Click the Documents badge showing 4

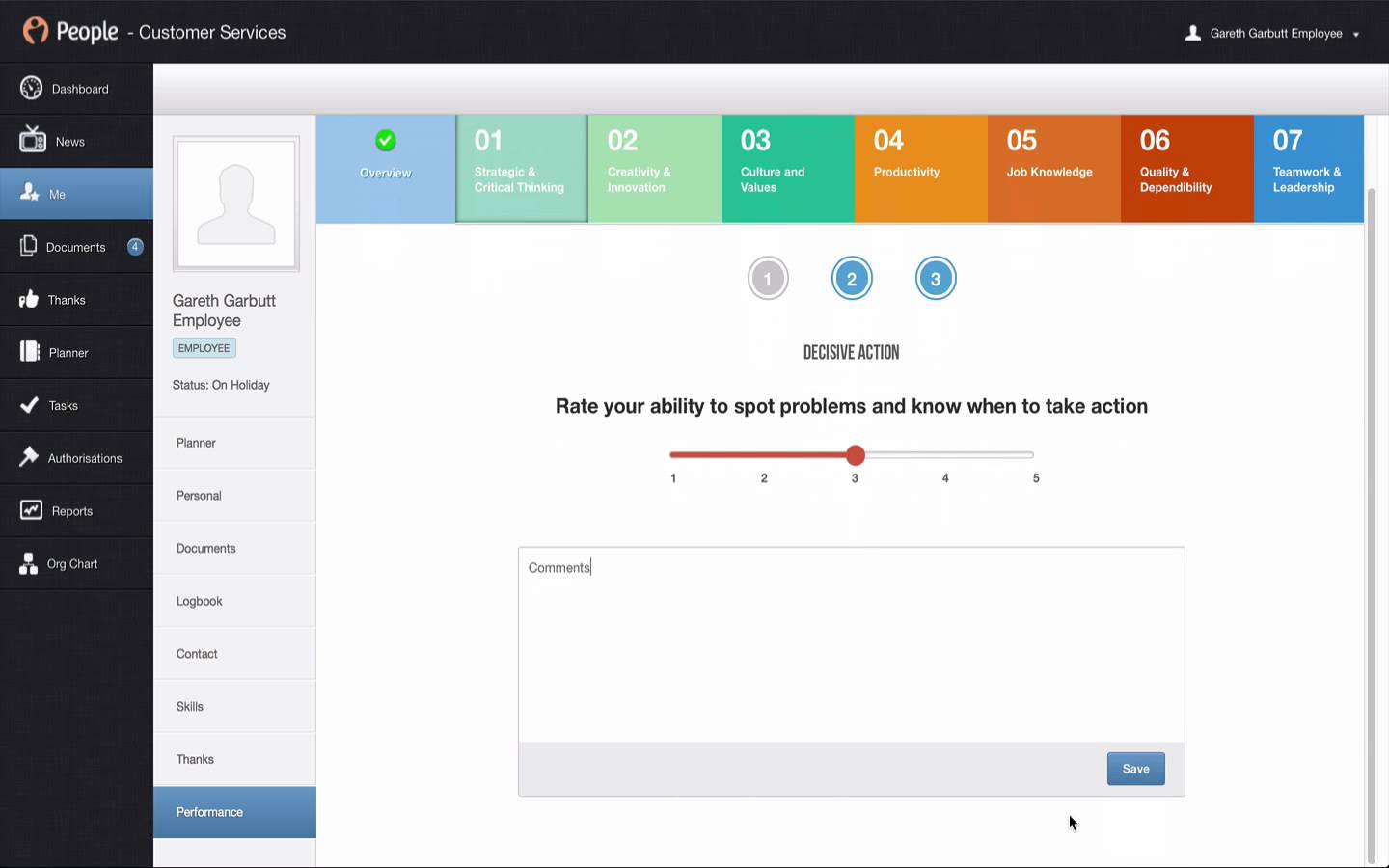[135, 247]
